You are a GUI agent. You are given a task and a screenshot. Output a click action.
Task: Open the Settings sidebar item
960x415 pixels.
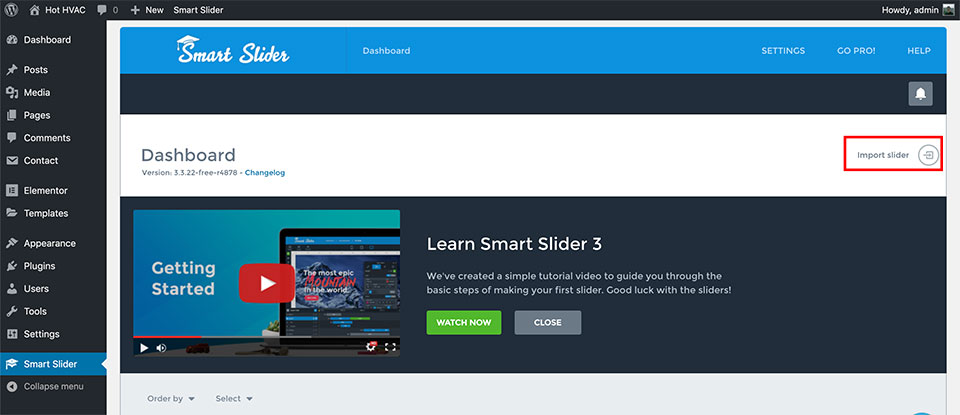(42, 334)
